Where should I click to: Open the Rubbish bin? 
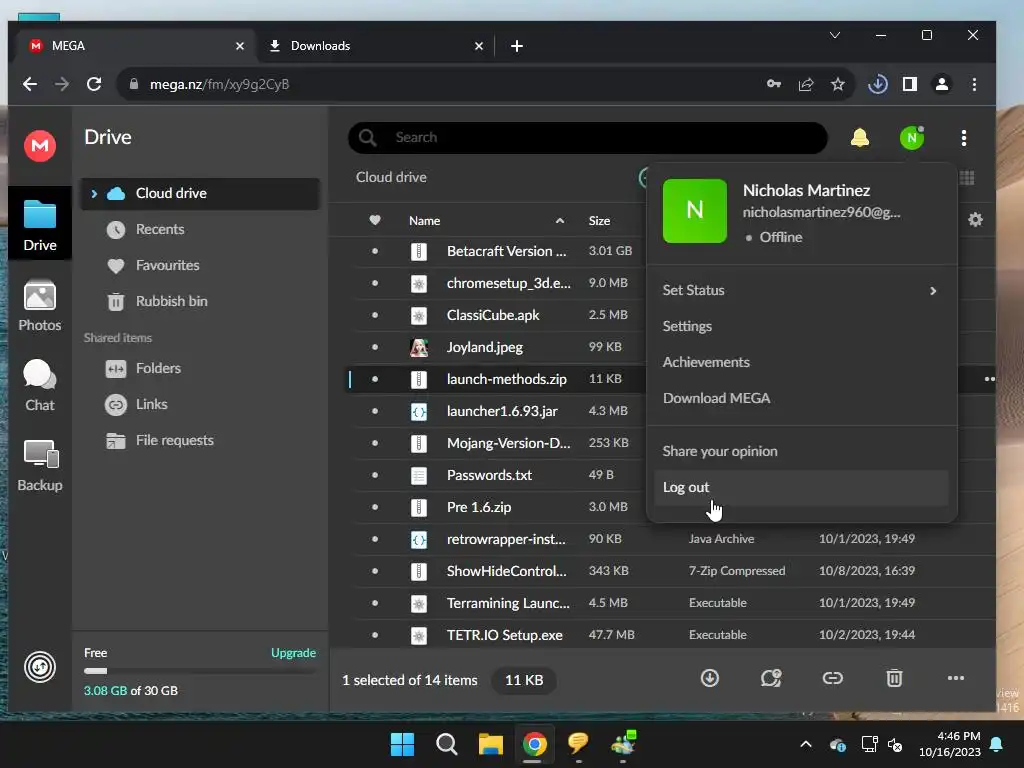click(x=200, y=301)
